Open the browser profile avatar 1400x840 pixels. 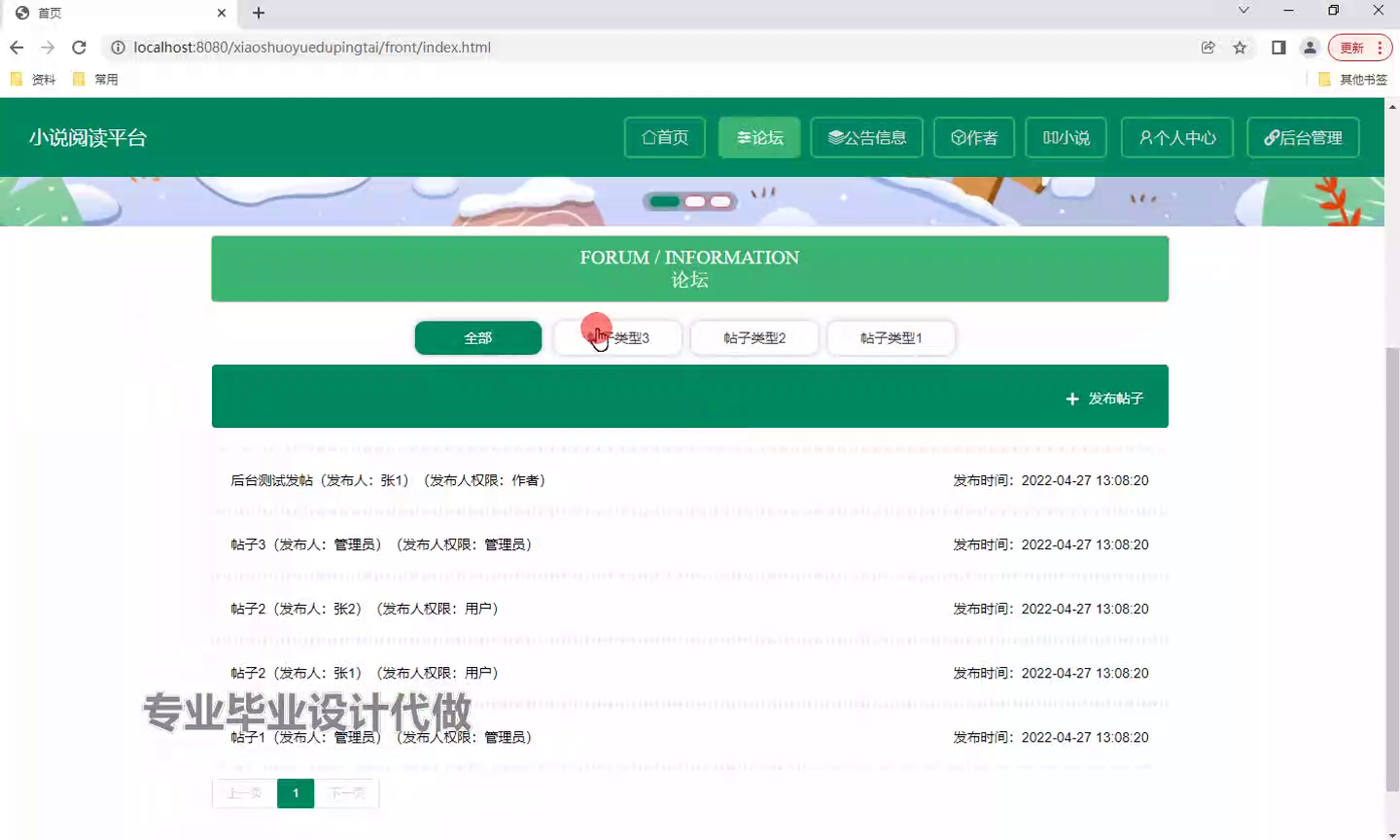tap(1311, 47)
